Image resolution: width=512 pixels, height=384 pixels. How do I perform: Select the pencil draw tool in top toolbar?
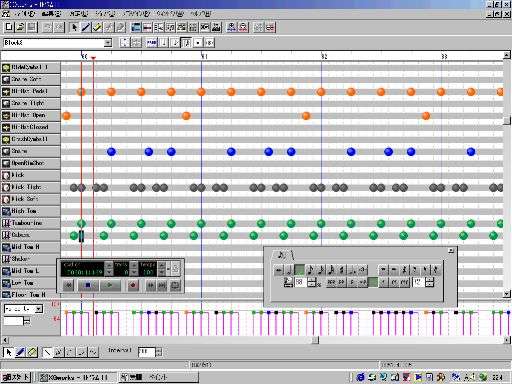[86, 27]
